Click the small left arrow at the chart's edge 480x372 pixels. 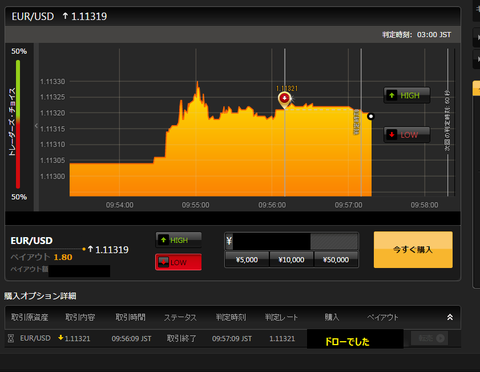tap(36, 126)
